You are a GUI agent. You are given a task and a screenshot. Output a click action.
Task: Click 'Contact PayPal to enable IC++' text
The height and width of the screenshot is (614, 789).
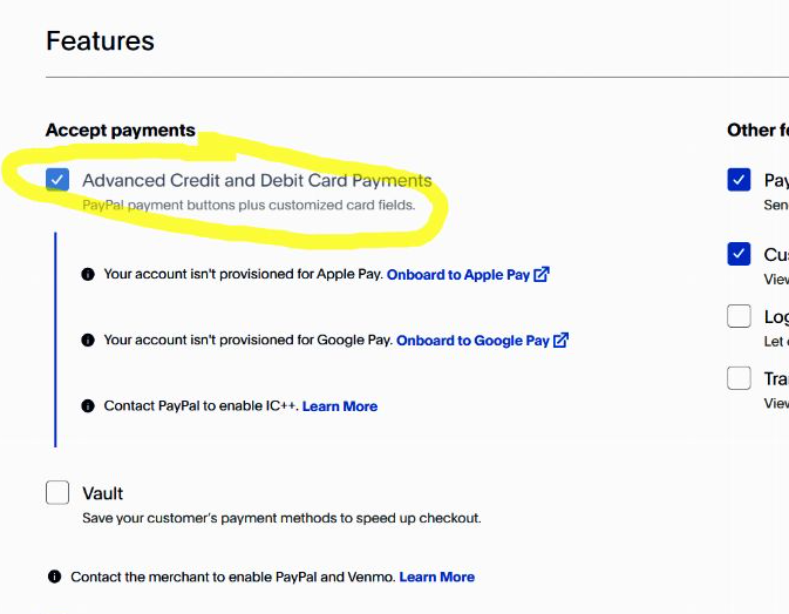(x=201, y=406)
